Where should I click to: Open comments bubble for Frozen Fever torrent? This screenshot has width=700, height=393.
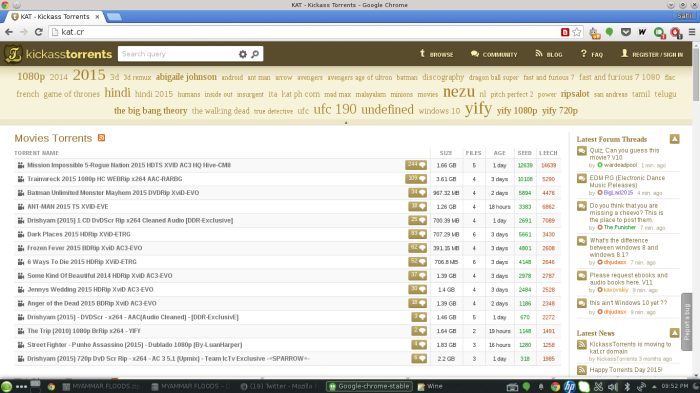(417, 248)
